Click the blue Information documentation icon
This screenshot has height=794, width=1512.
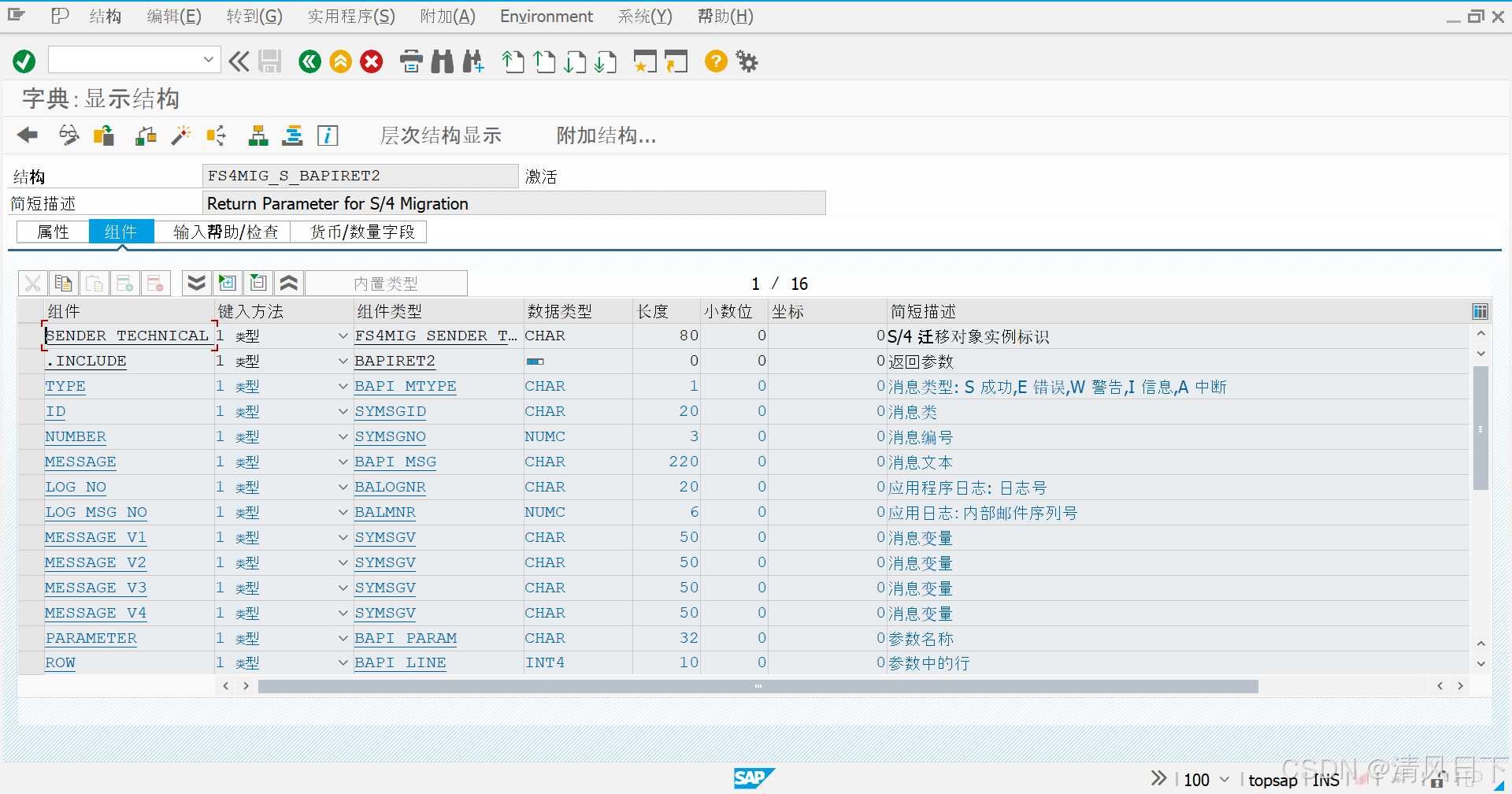(328, 135)
